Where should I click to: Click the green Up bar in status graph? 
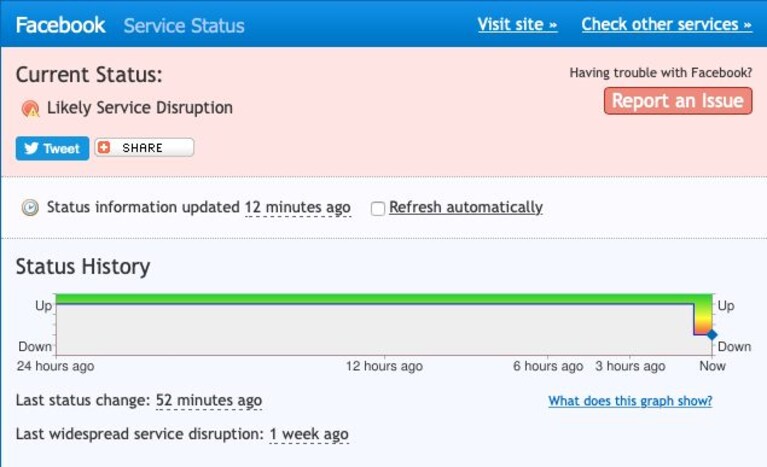[x=375, y=299]
